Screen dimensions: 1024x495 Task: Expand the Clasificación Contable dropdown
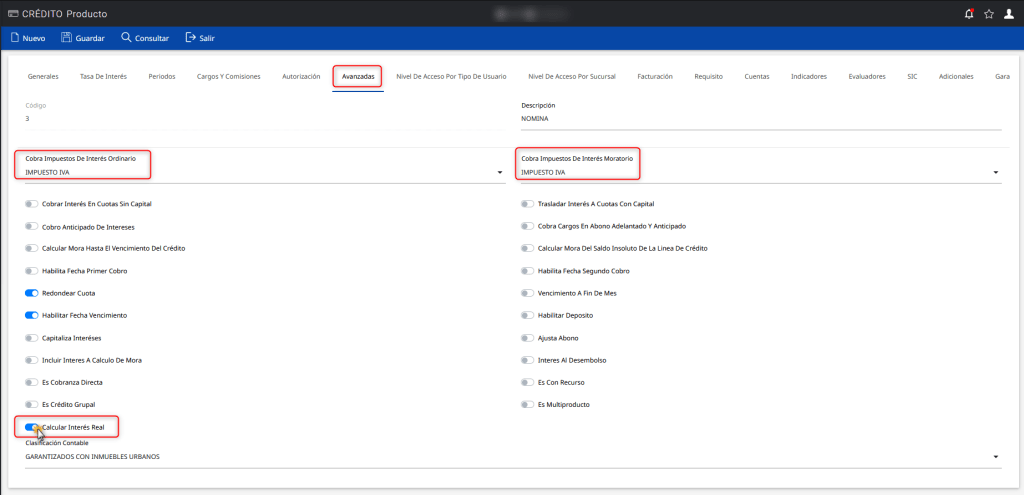(996, 457)
